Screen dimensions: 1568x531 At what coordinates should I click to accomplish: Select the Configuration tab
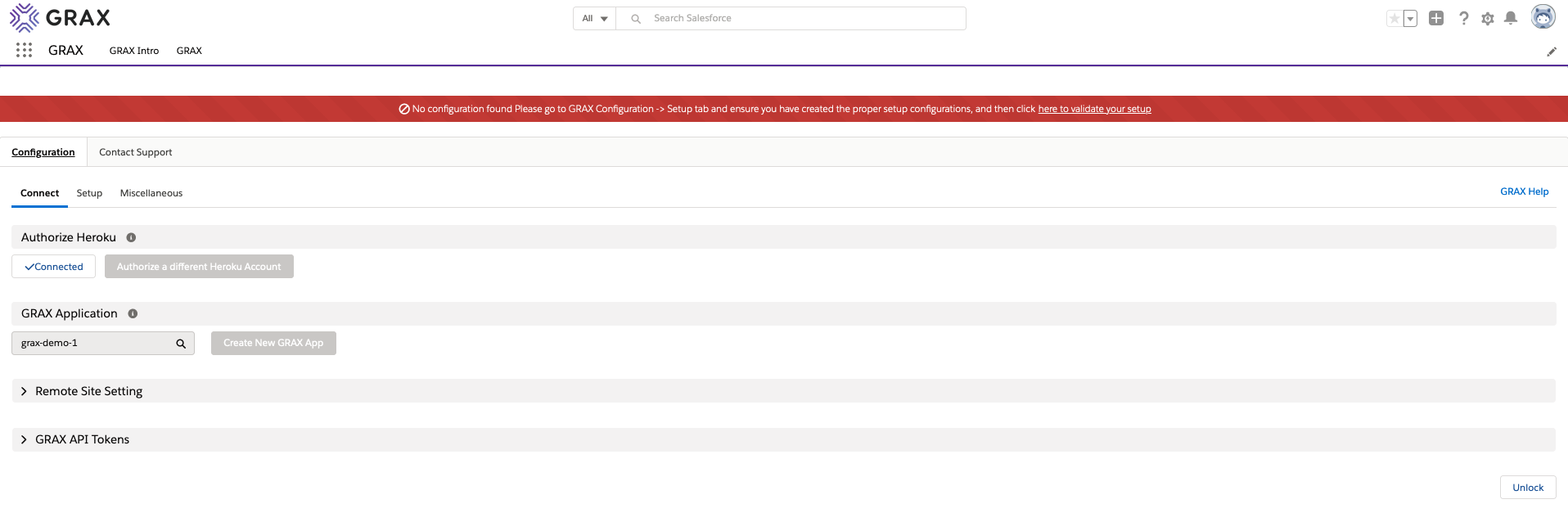43,152
